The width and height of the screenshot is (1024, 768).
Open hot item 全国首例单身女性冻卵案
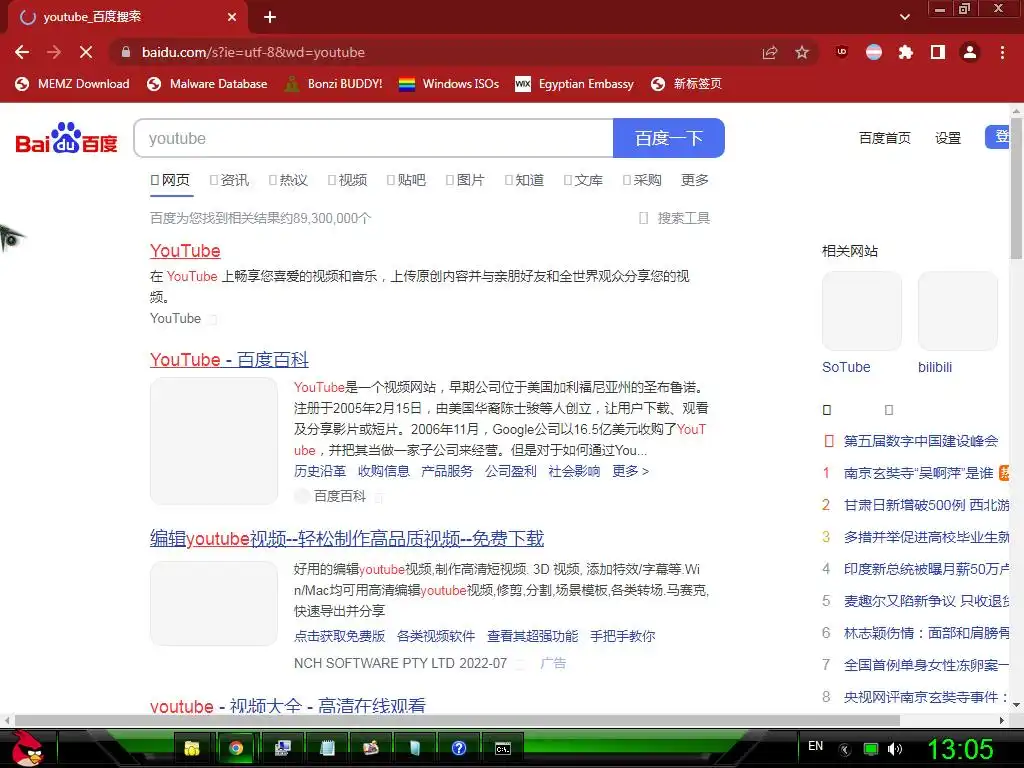click(x=926, y=665)
